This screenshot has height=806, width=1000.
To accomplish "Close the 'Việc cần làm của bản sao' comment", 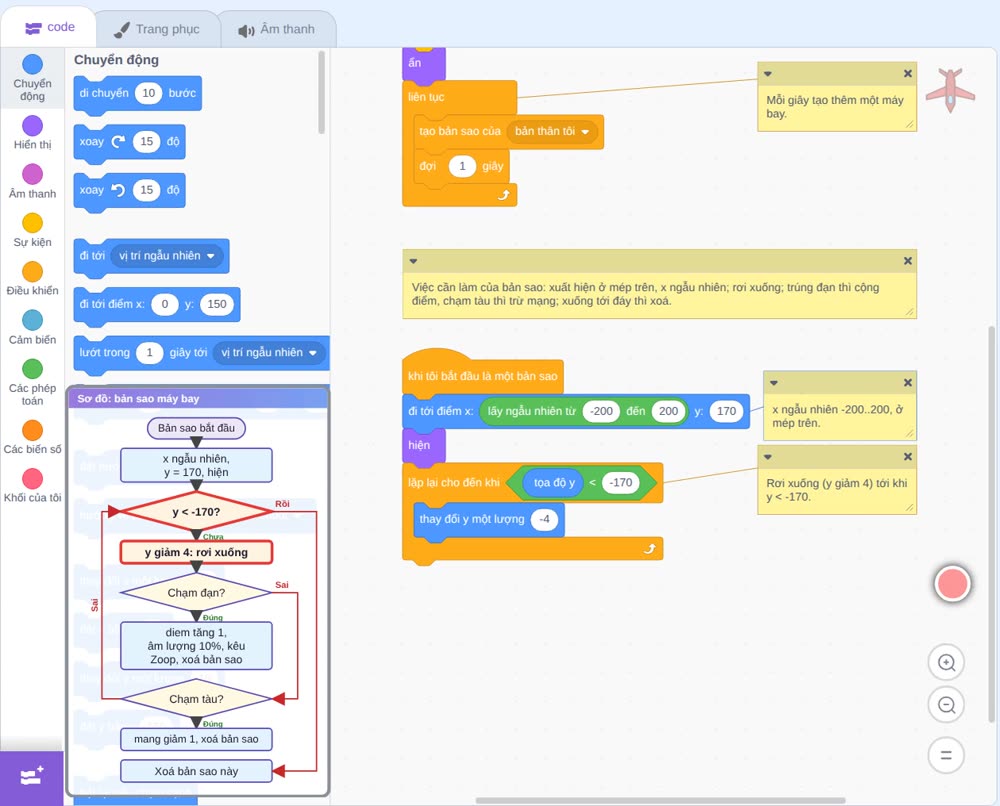I will (908, 261).
